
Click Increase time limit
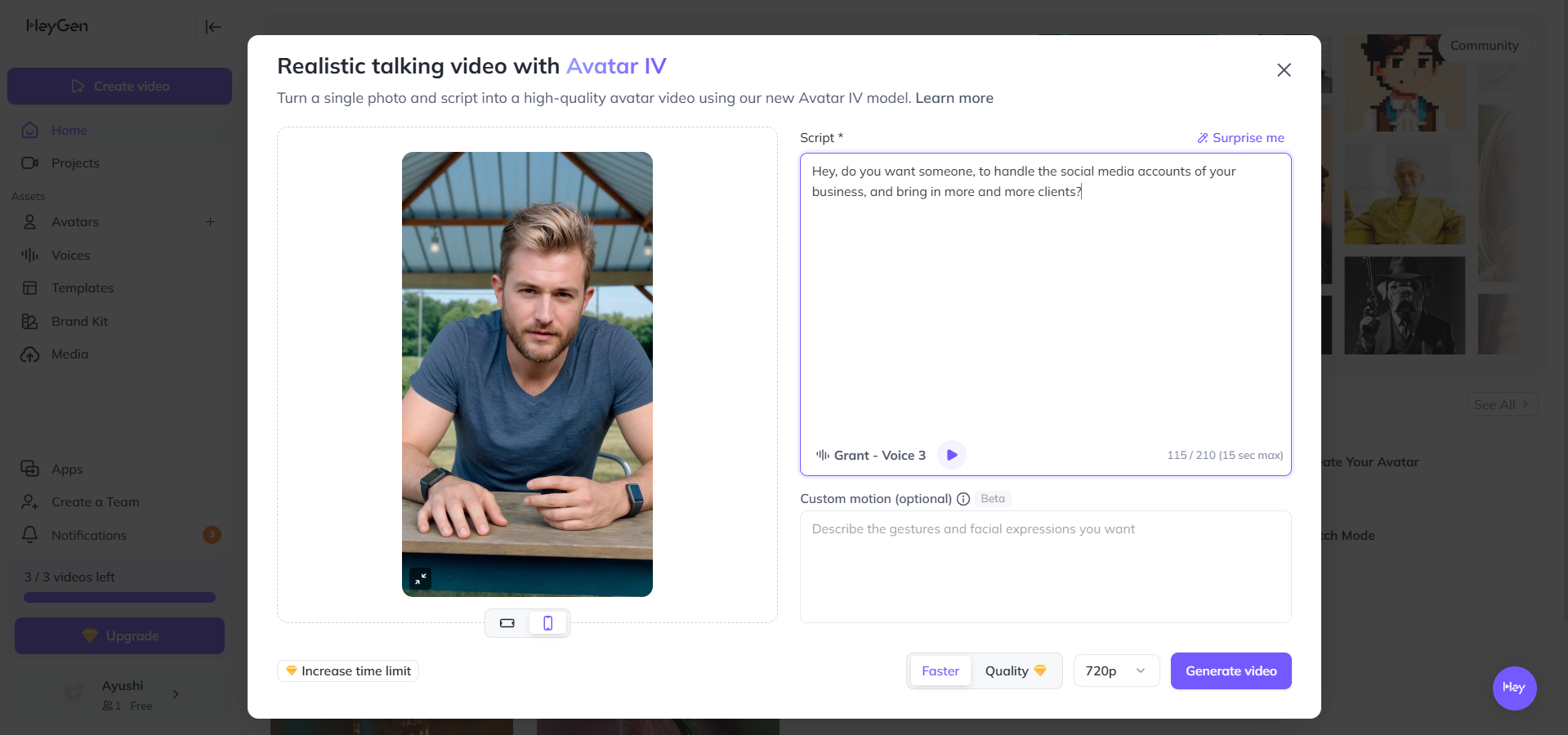(348, 671)
